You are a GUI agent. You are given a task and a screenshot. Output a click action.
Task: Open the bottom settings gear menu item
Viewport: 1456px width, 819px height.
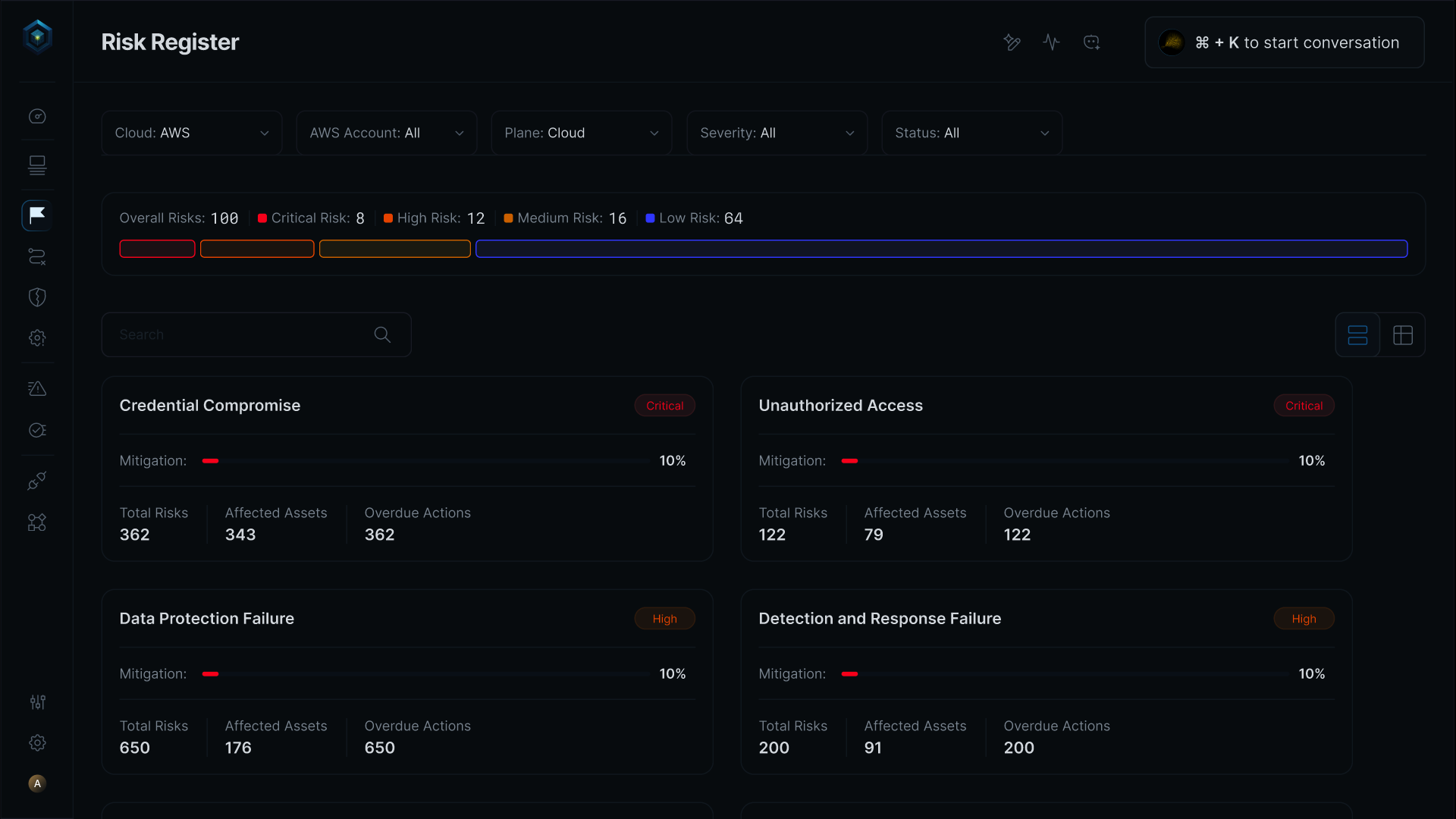tap(37, 743)
